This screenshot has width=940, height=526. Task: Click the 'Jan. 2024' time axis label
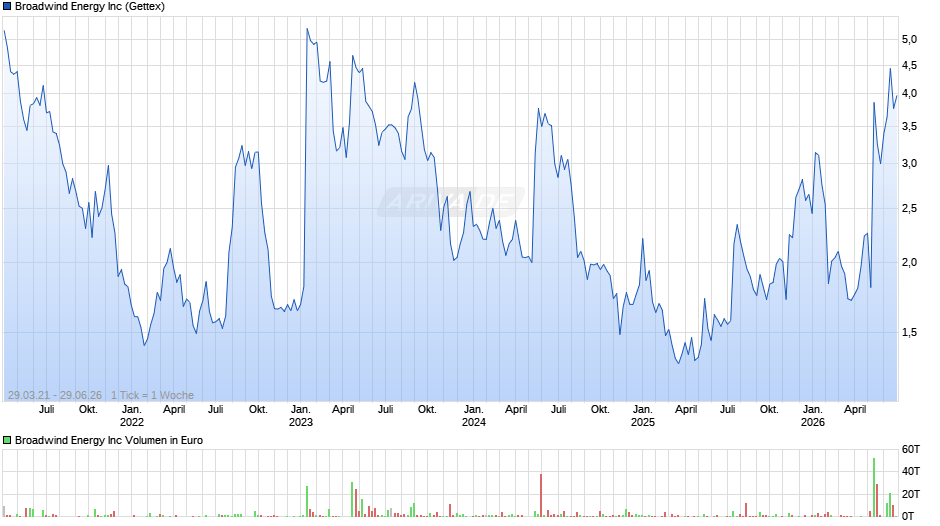pos(474,416)
